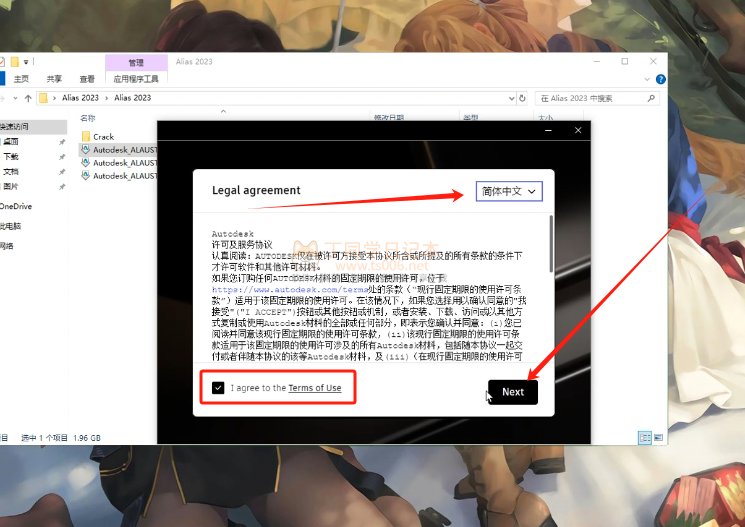
Task: Click the search magnifier icon in Explorer
Action: (x=651, y=98)
